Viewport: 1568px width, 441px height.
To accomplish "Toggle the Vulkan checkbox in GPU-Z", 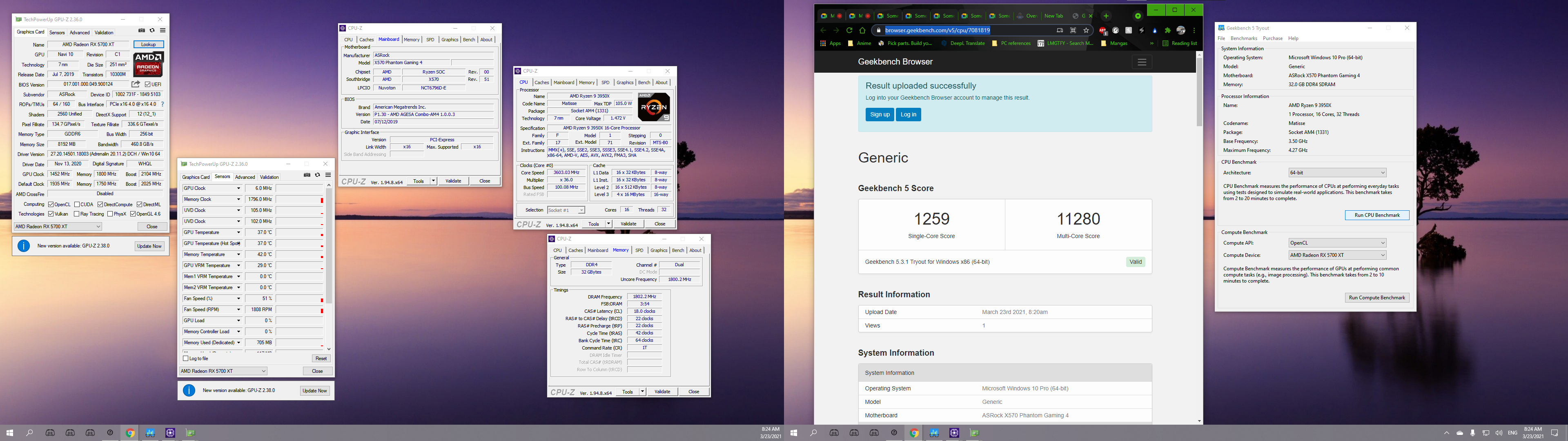I will pyautogui.click(x=51, y=214).
